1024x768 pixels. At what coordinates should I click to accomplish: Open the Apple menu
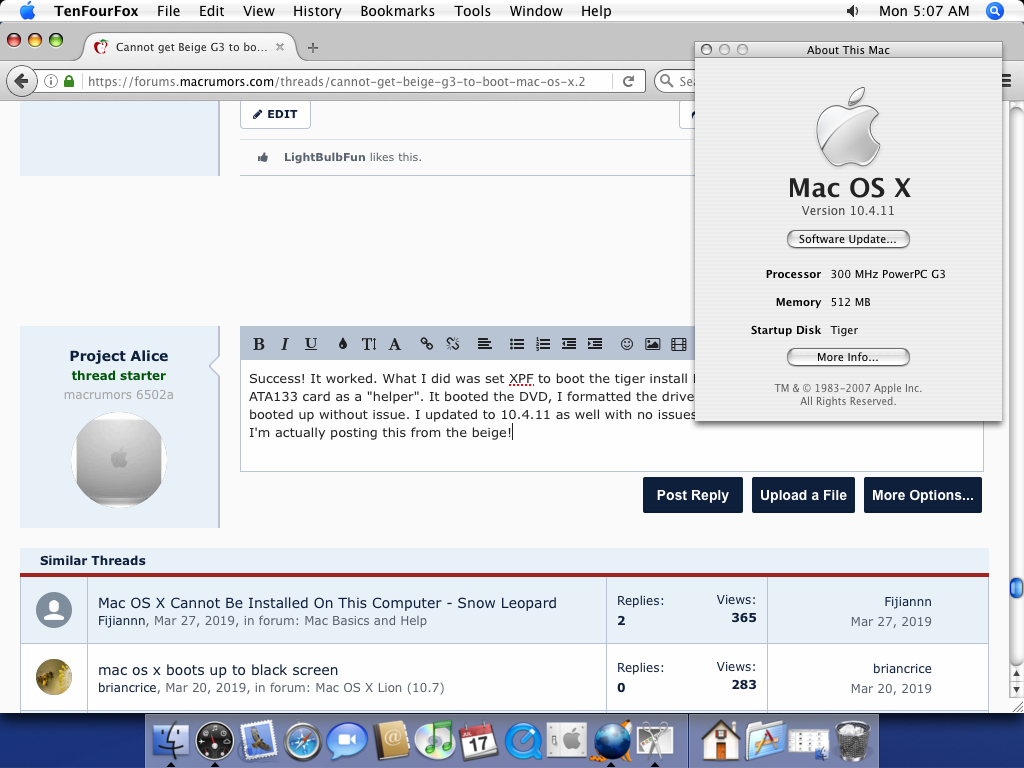(x=27, y=11)
